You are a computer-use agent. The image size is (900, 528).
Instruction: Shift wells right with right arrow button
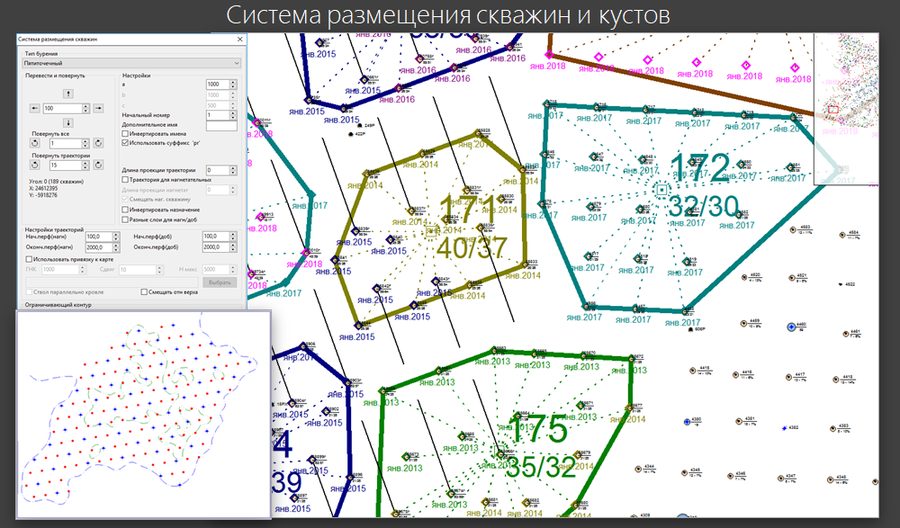pos(98,108)
